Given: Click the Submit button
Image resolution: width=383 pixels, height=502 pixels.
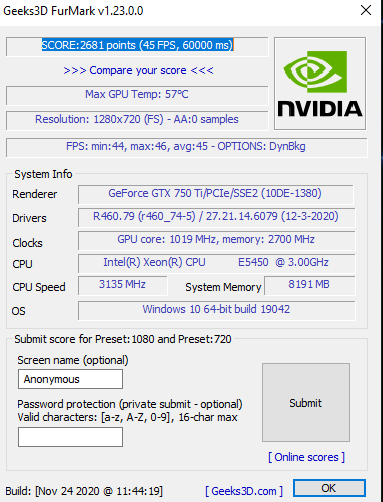Looking at the screenshot, I should coord(306,403).
